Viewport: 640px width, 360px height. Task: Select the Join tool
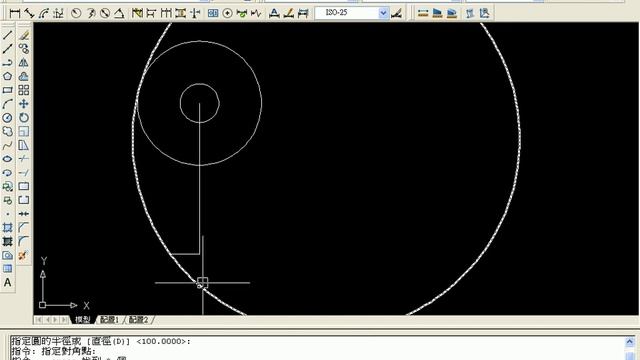(24, 214)
